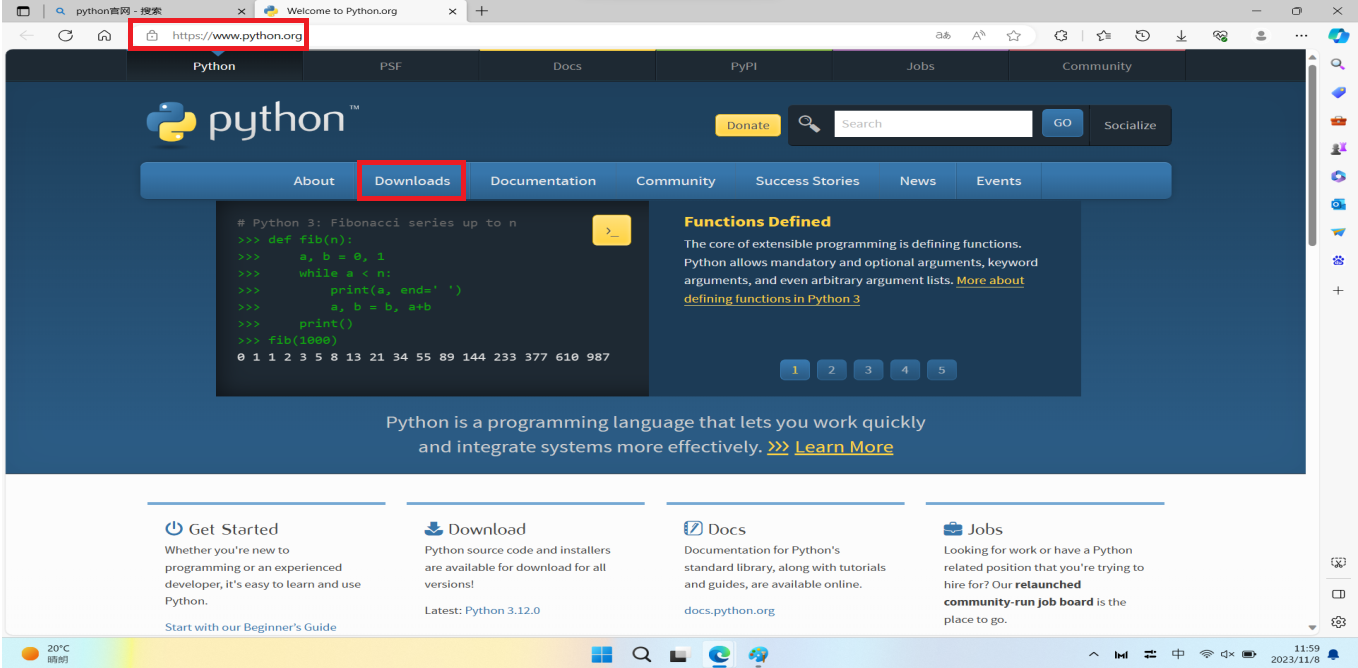Open notification bell in tray
This screenshot has height=668, width=1358.
coord(1334,655)
